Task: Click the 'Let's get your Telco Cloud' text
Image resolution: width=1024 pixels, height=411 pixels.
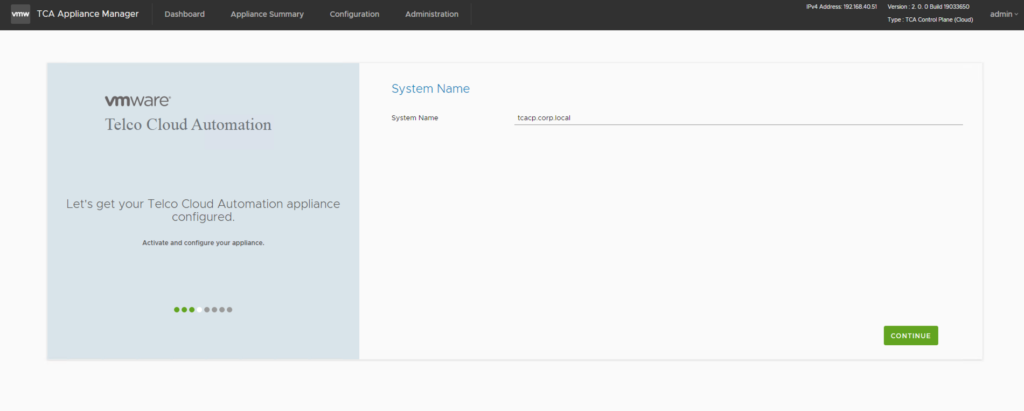Action: [x=203, y=210]
